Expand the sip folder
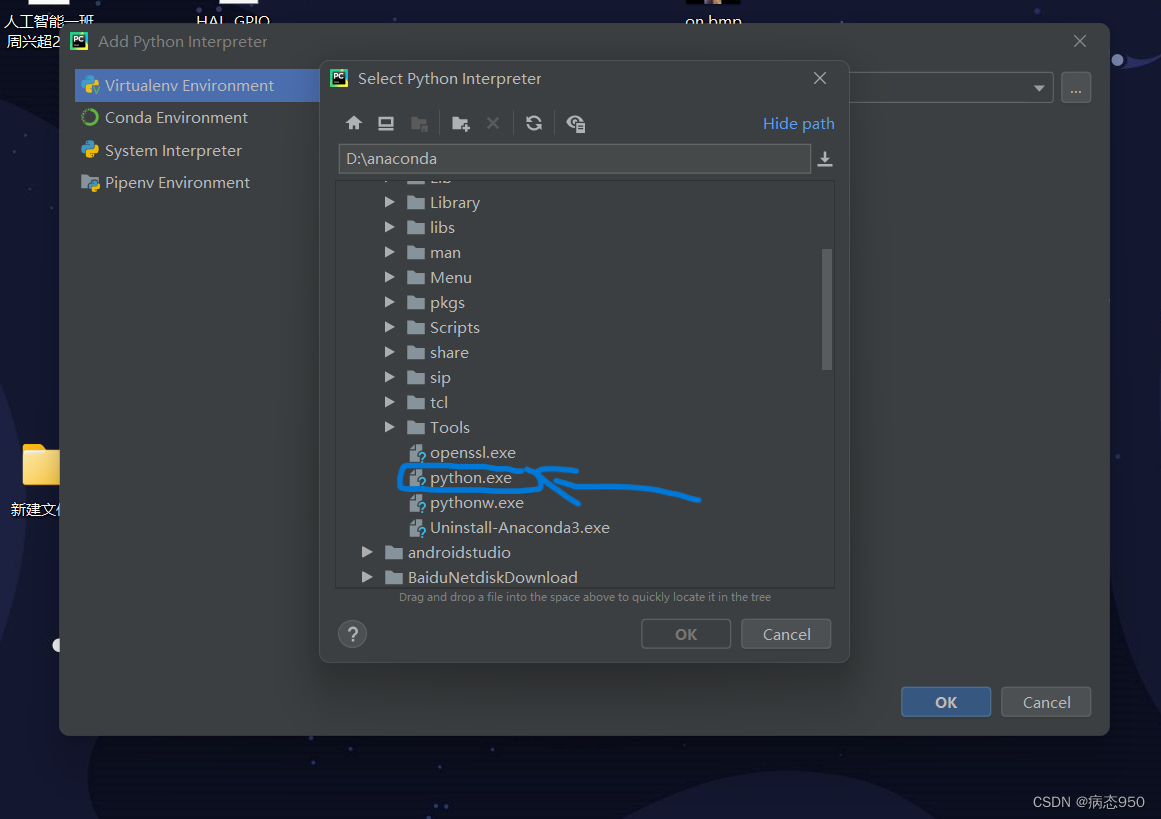The width and height of the screenshot is (1161, 819). point(389,378)
